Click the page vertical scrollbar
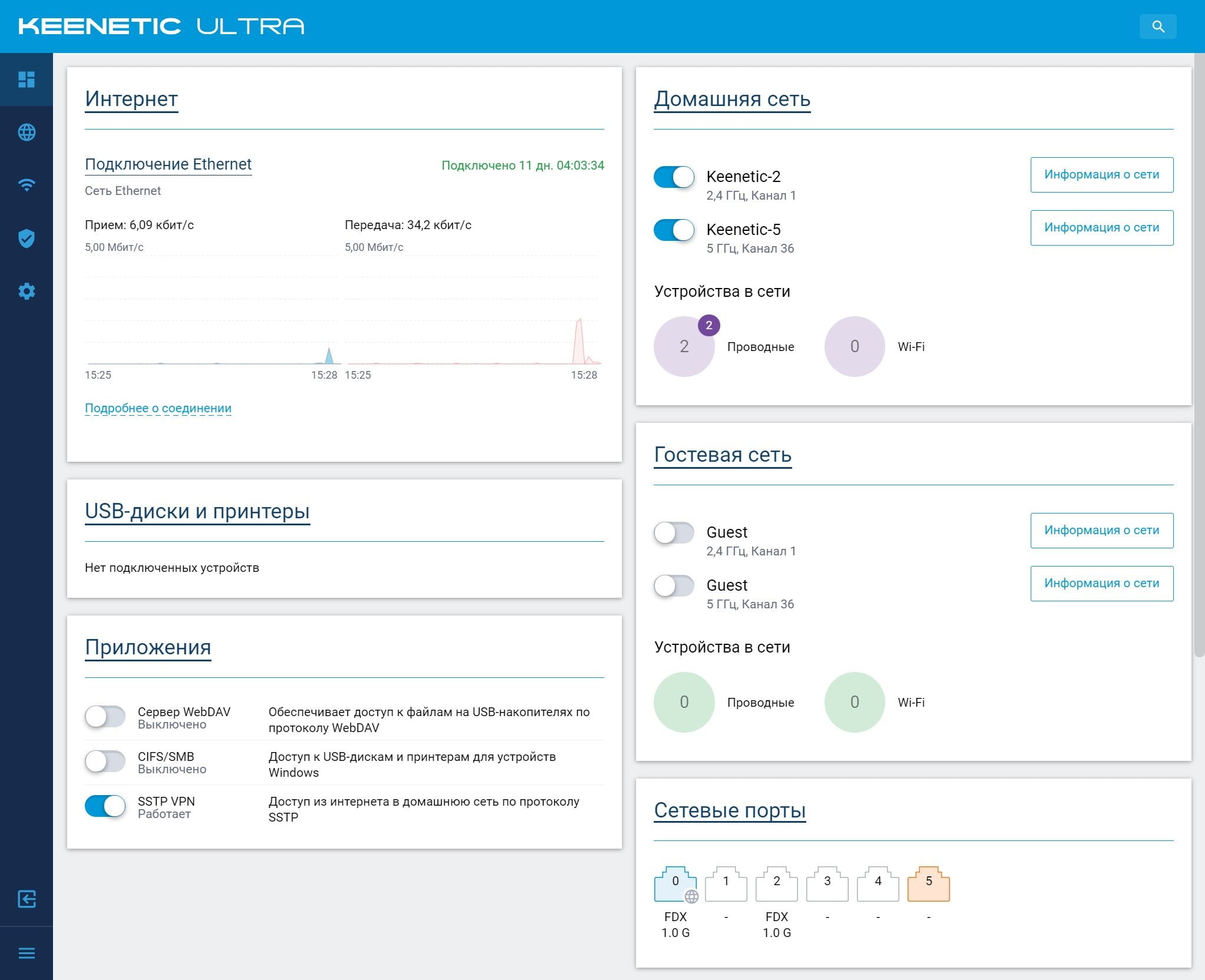Image resolution: width=1205 pixels, height=980 pixels. click(1199, 355)
